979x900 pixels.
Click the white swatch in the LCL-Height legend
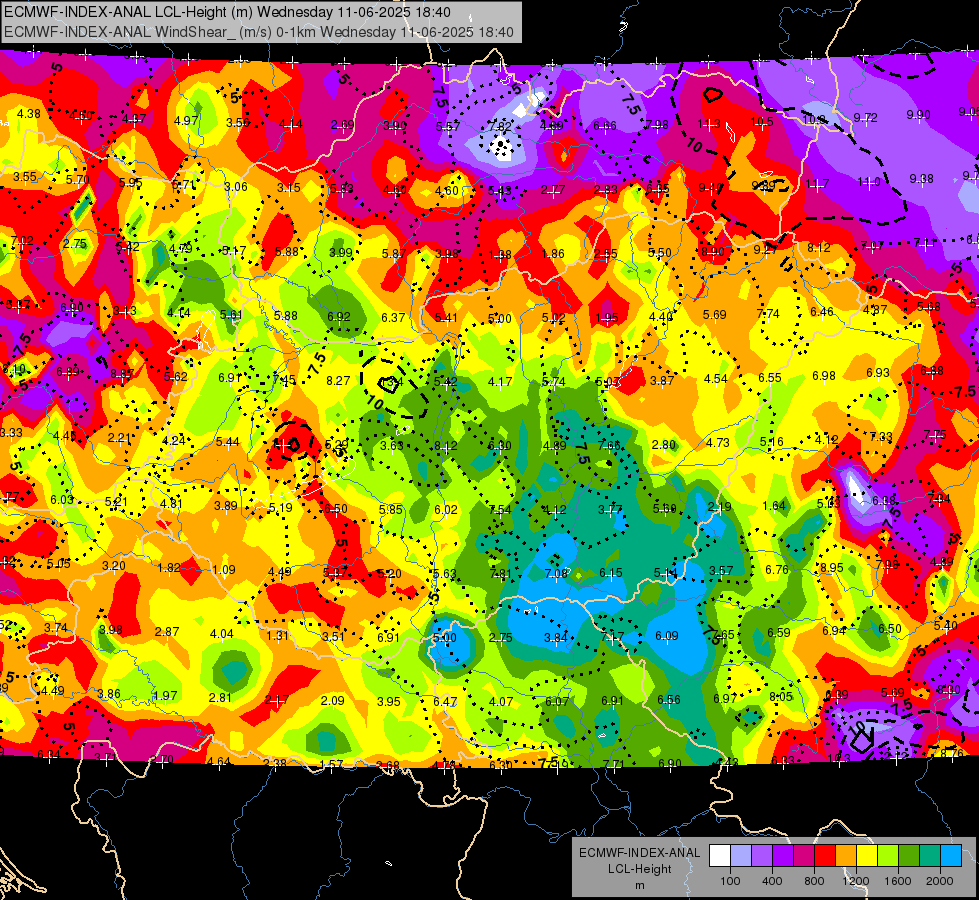[720, 856]
